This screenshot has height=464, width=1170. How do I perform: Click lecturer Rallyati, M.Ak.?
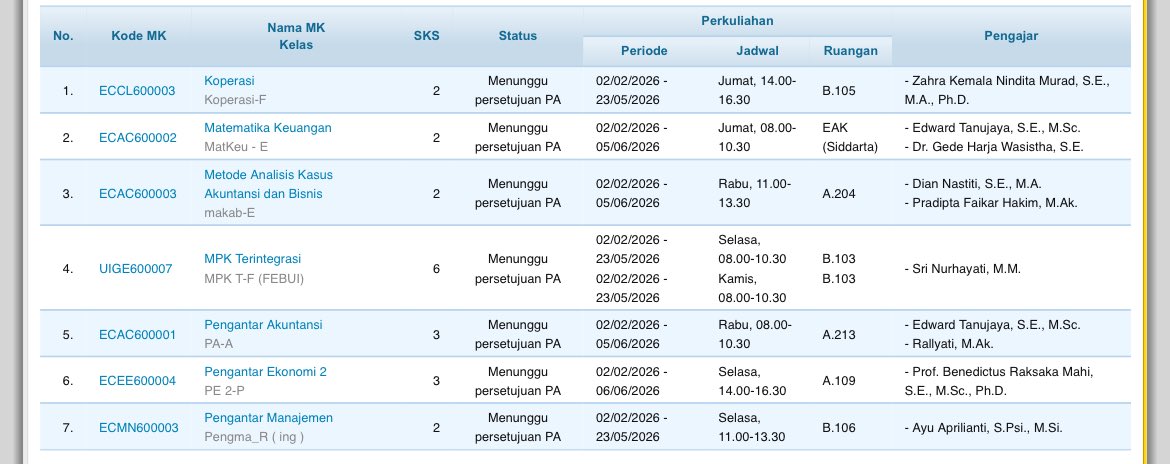pyautogui.click(x=949, y=345)
